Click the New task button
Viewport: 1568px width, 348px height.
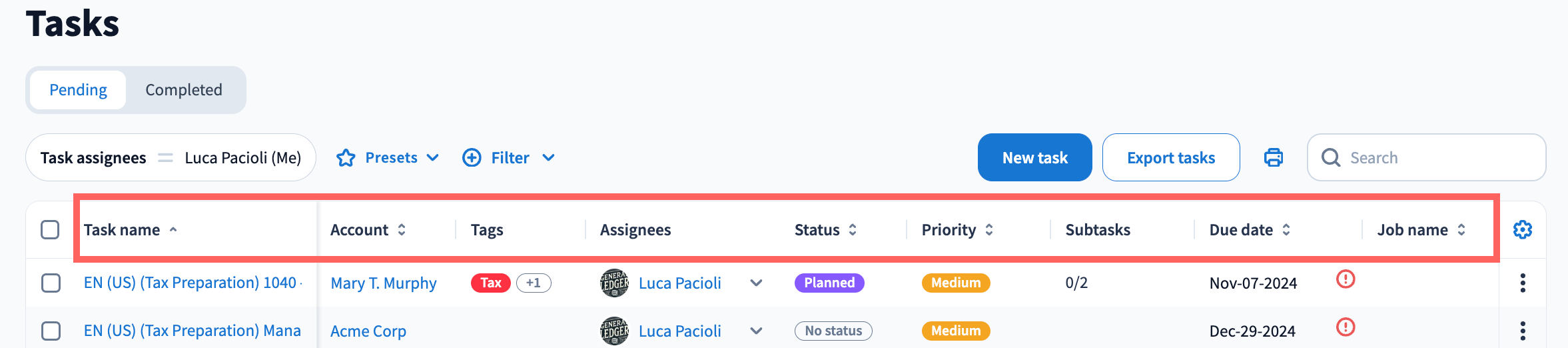1034,158
